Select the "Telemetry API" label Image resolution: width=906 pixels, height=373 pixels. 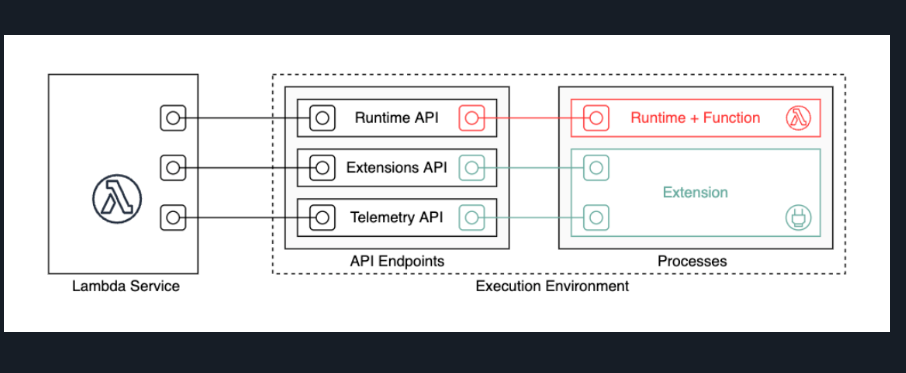click(x=396, y=218)
